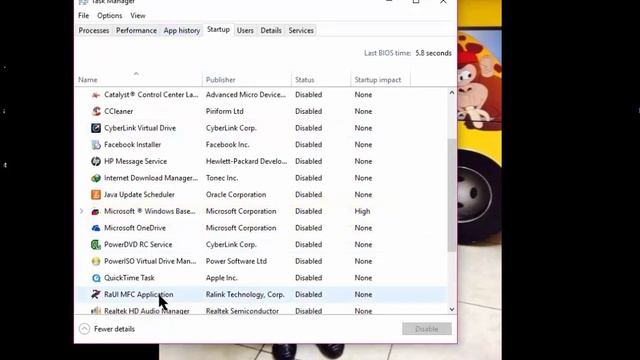Click the Microsoft OneDrive cloud icon
This screenshot has height=360, width=640.
96,228
